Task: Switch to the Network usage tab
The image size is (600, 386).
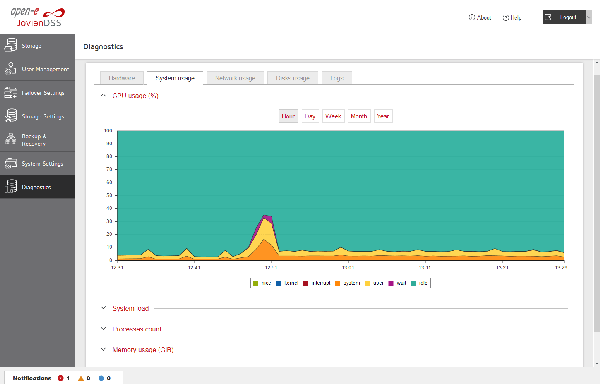Action: pyautogui.click(x=235, y=78)
